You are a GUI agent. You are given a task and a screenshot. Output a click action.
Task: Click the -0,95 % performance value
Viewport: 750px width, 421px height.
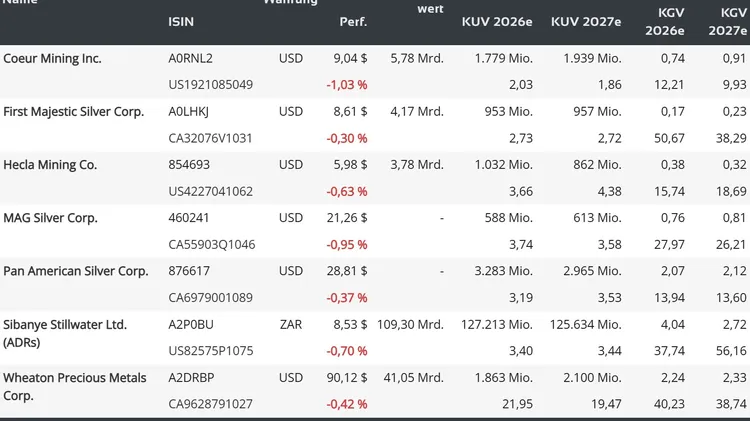(x=347, y=244)
